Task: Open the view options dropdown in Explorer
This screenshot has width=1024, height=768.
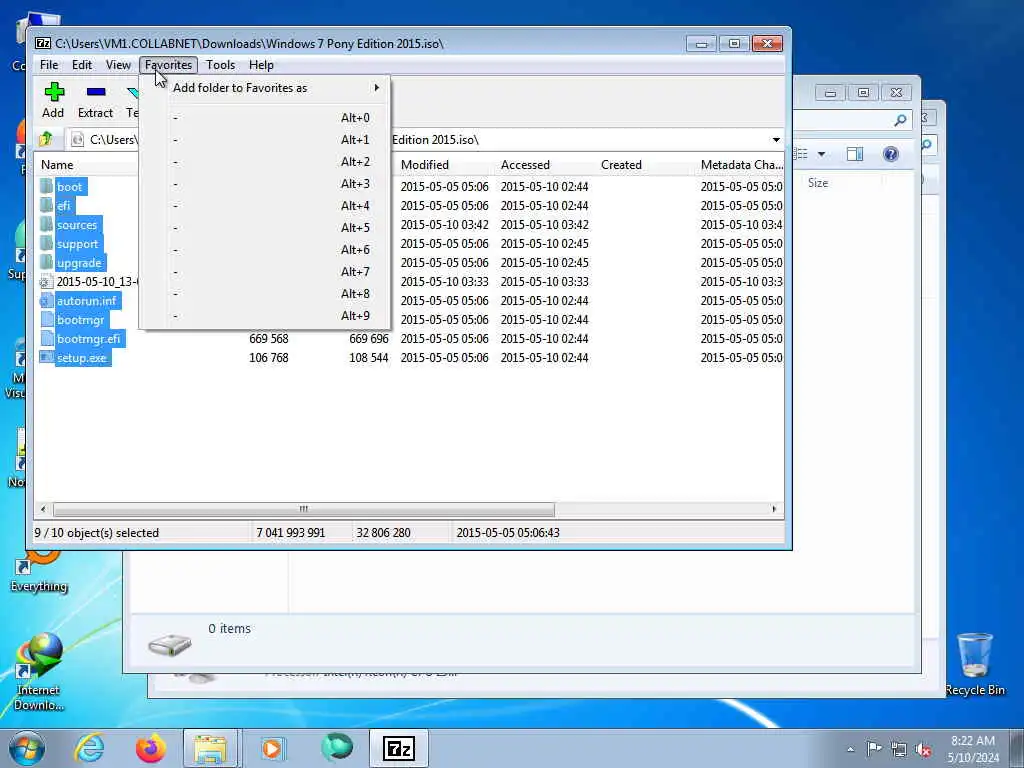Action: click(822, 154)
